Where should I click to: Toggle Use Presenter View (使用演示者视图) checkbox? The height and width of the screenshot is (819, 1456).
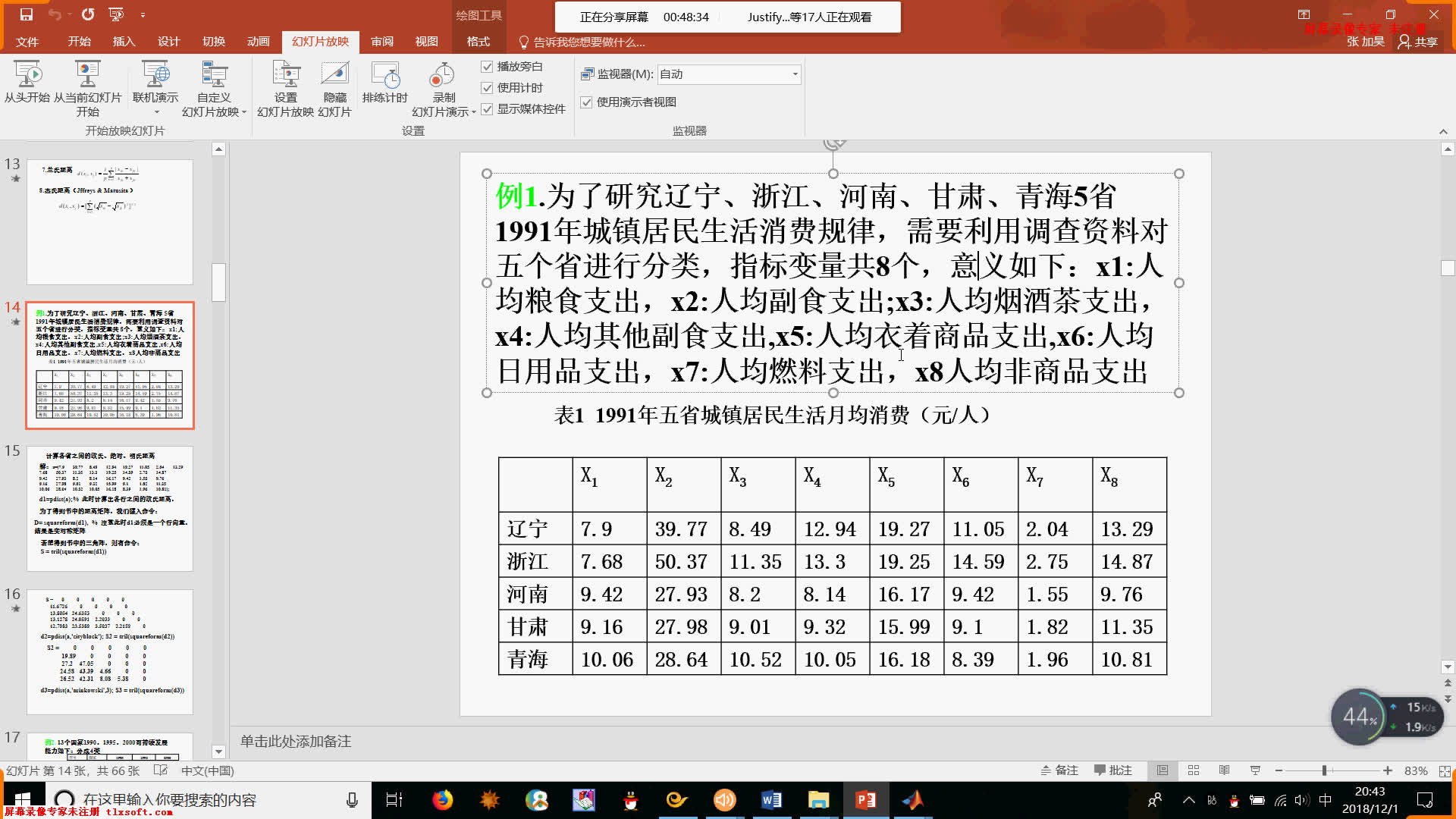tap(586, 102)
